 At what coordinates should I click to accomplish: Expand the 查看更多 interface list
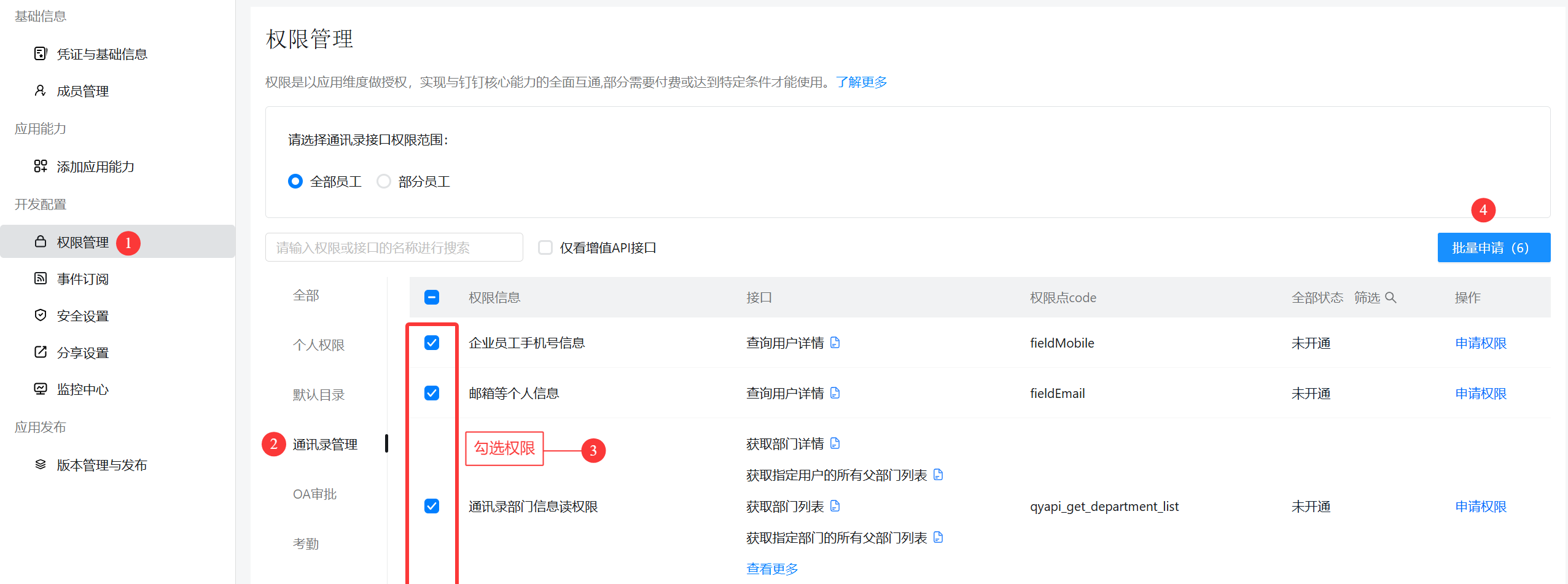pos(772,569)
